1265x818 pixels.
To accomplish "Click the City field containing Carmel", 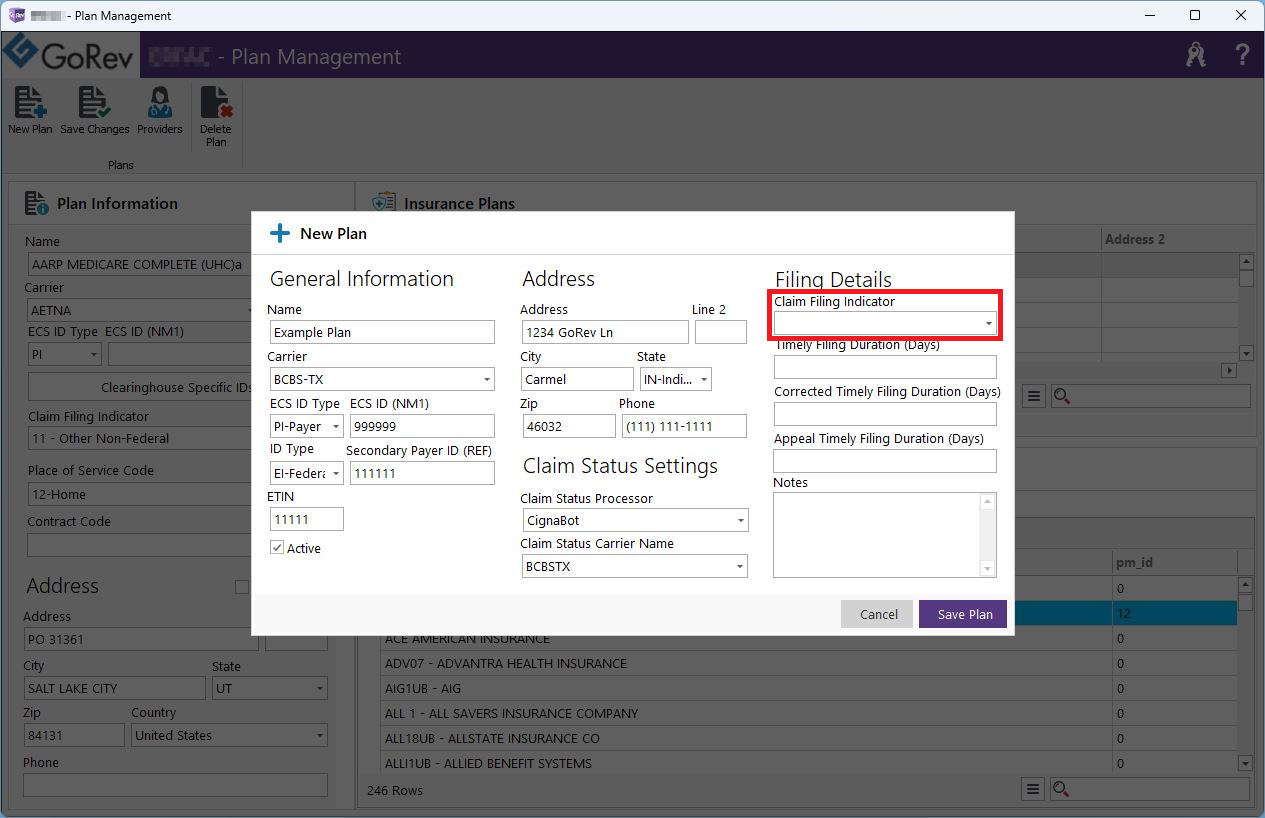I will [x=578, y=379].
